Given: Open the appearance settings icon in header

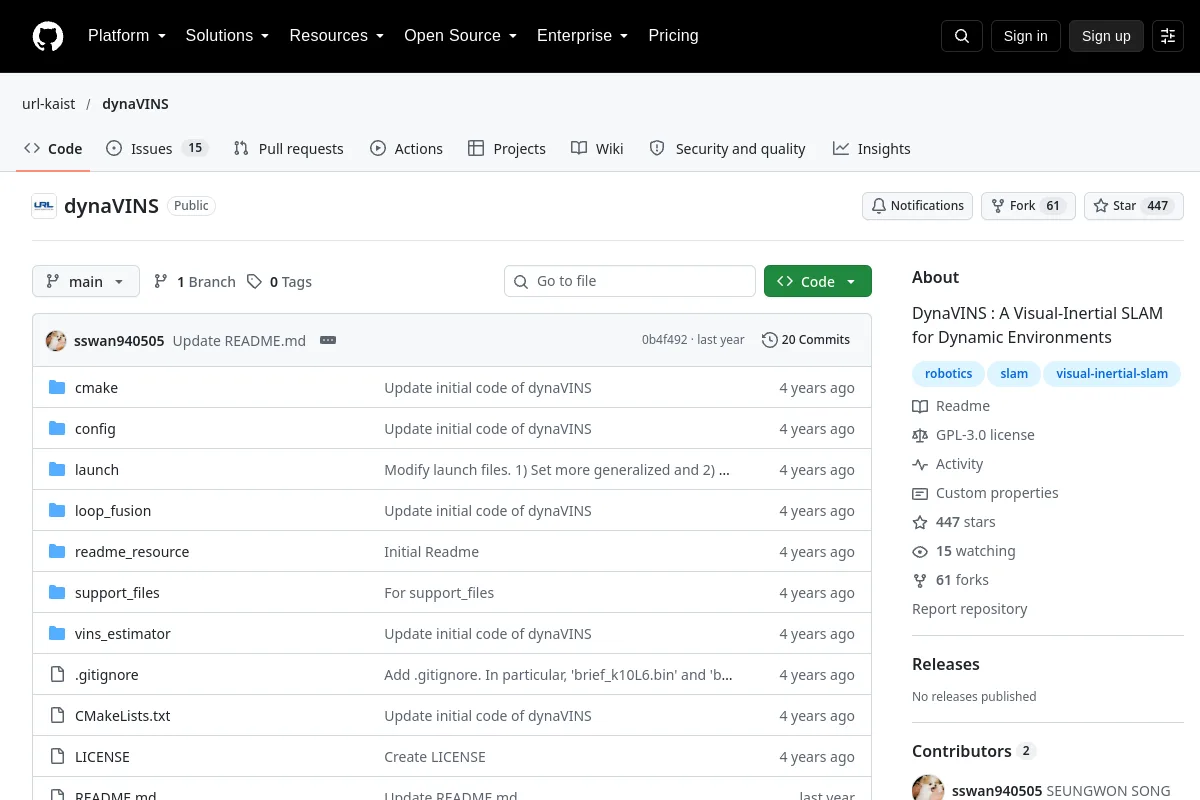Looking at the screenshot, I should [1168, 36].
